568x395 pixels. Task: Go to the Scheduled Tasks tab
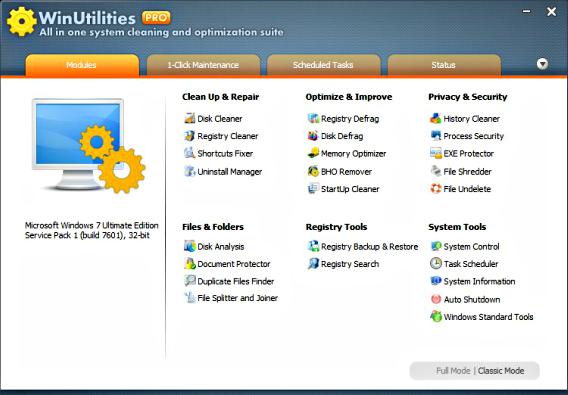(x=323, y=65)
